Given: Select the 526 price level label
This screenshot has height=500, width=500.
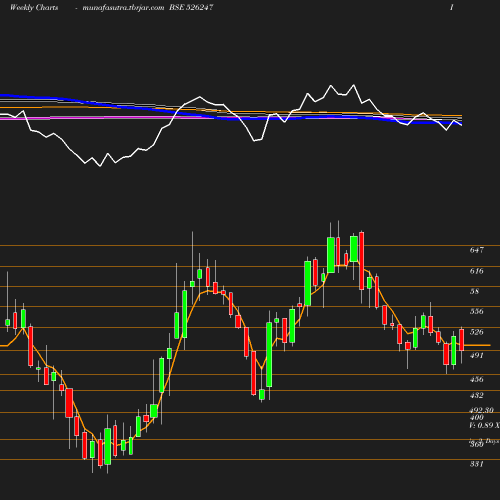Looking at the screenshot, I should tap(476, 332).
